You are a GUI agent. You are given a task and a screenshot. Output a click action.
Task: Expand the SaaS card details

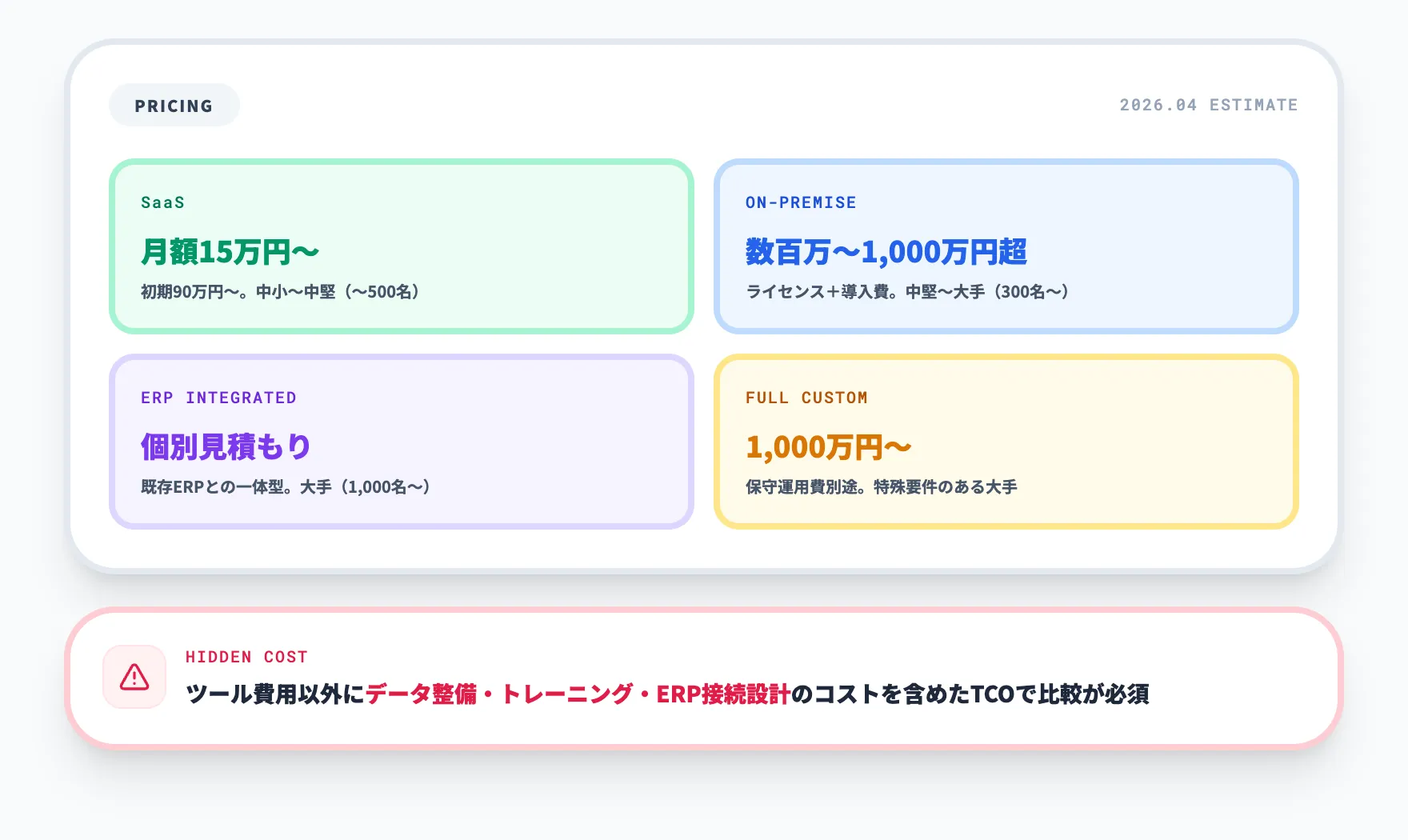(x=400, y=245)
